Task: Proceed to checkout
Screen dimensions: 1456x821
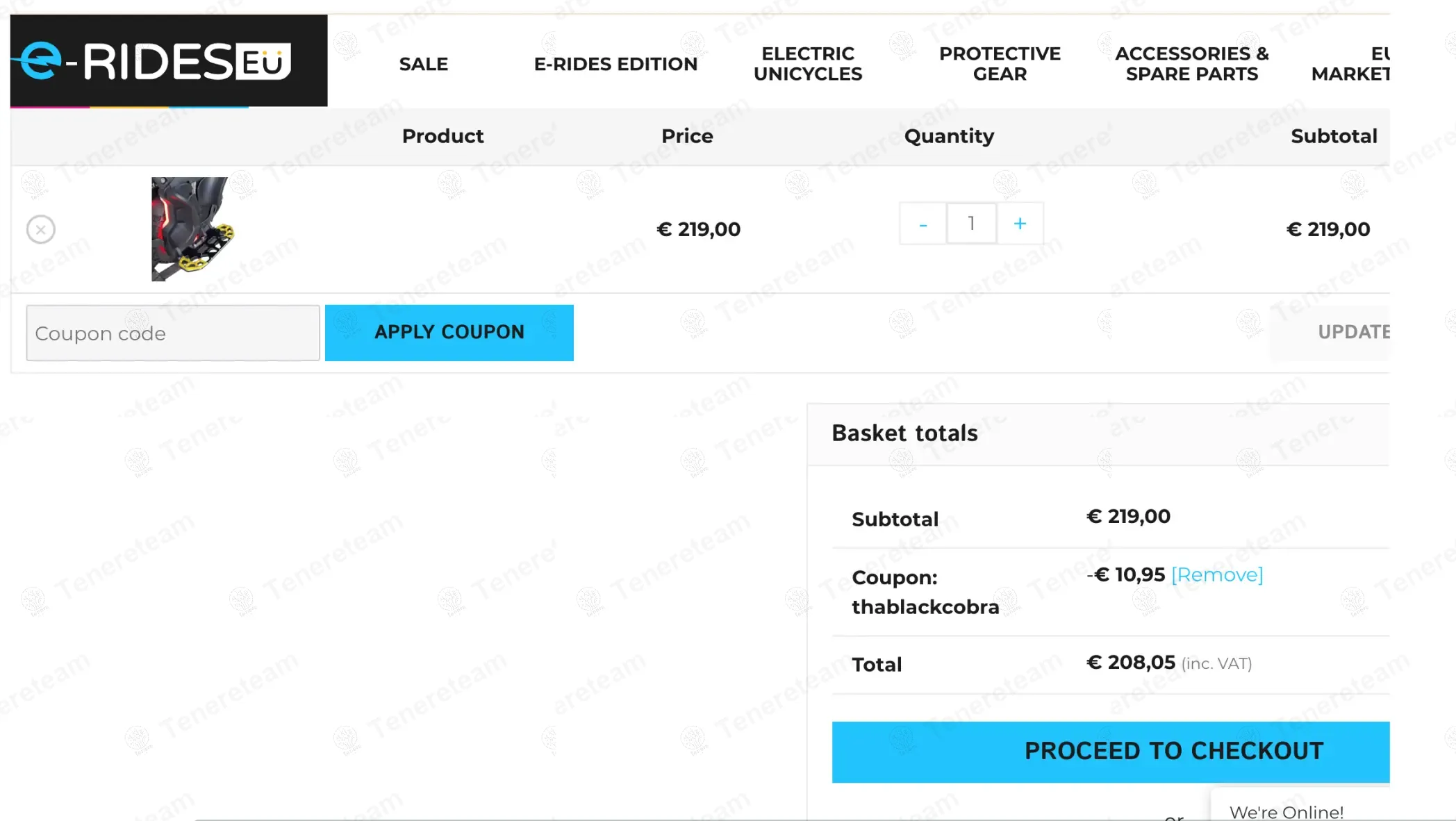Action: pos(1111,752)
